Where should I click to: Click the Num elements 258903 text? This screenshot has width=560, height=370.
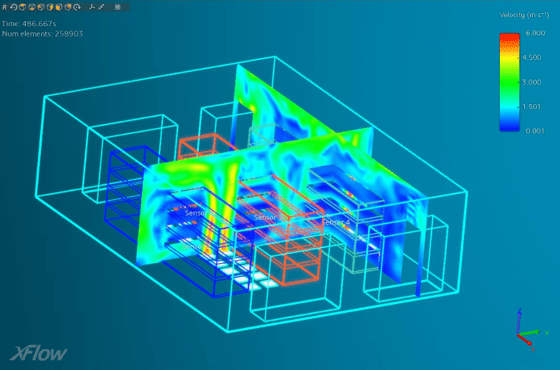42,34
